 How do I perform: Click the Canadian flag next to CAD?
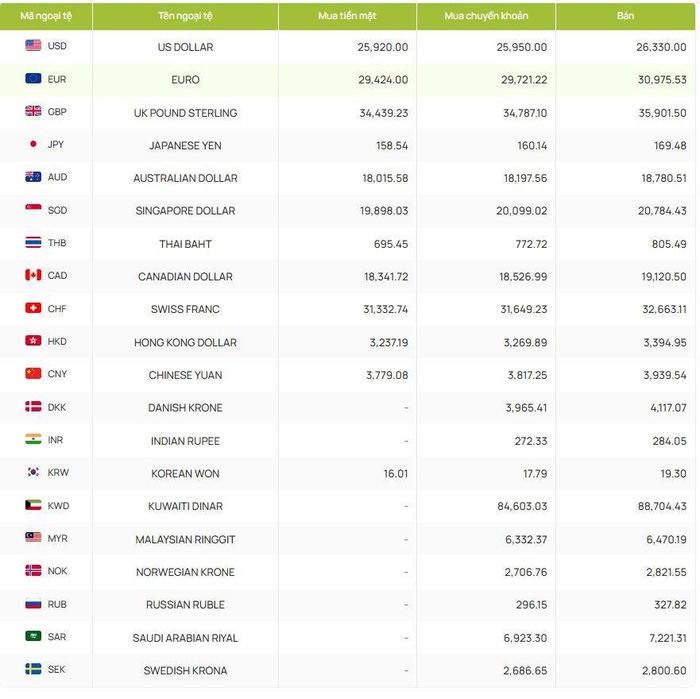(x=33, y=275)
